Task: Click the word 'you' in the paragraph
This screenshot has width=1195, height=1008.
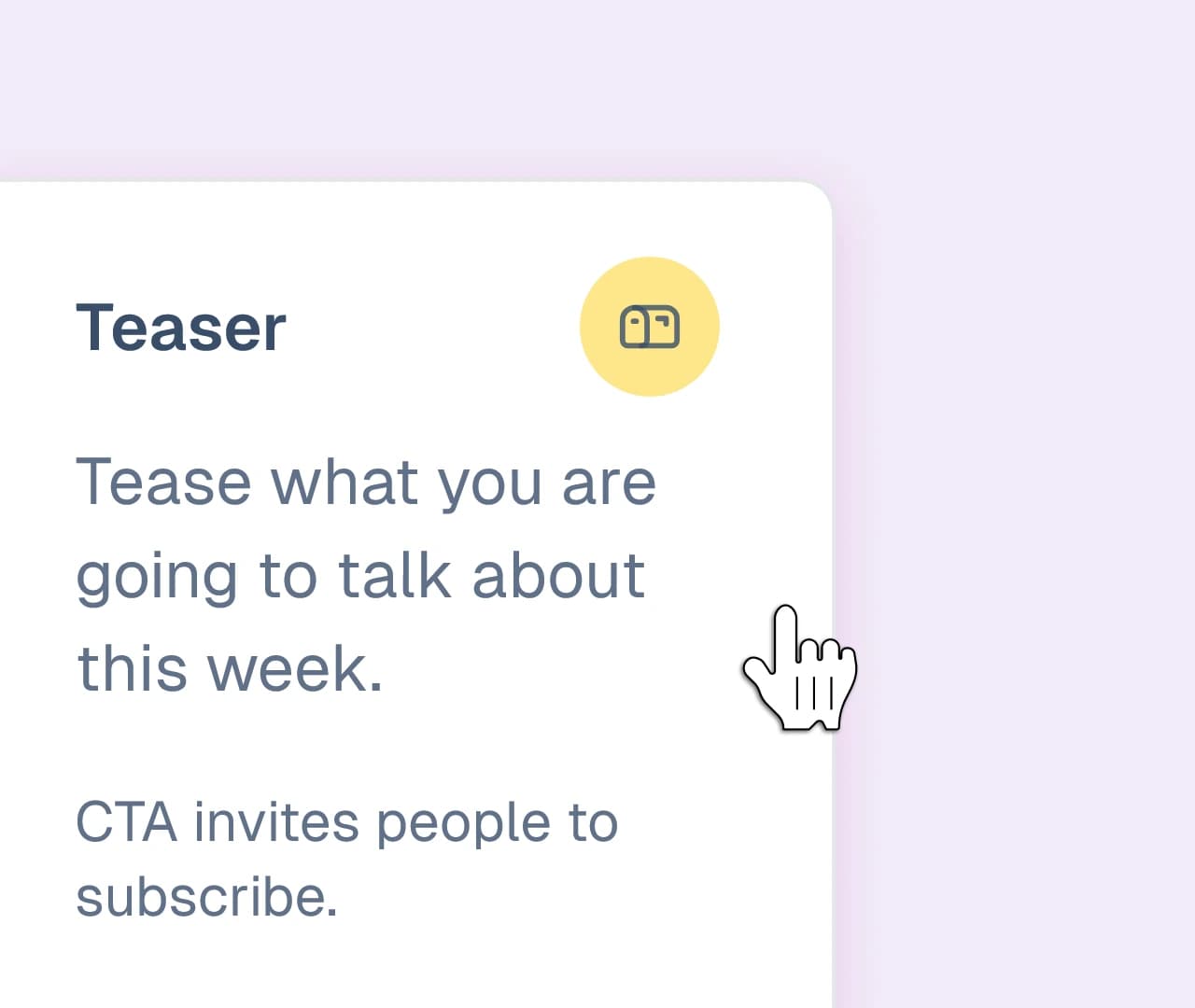Action: 489,485
